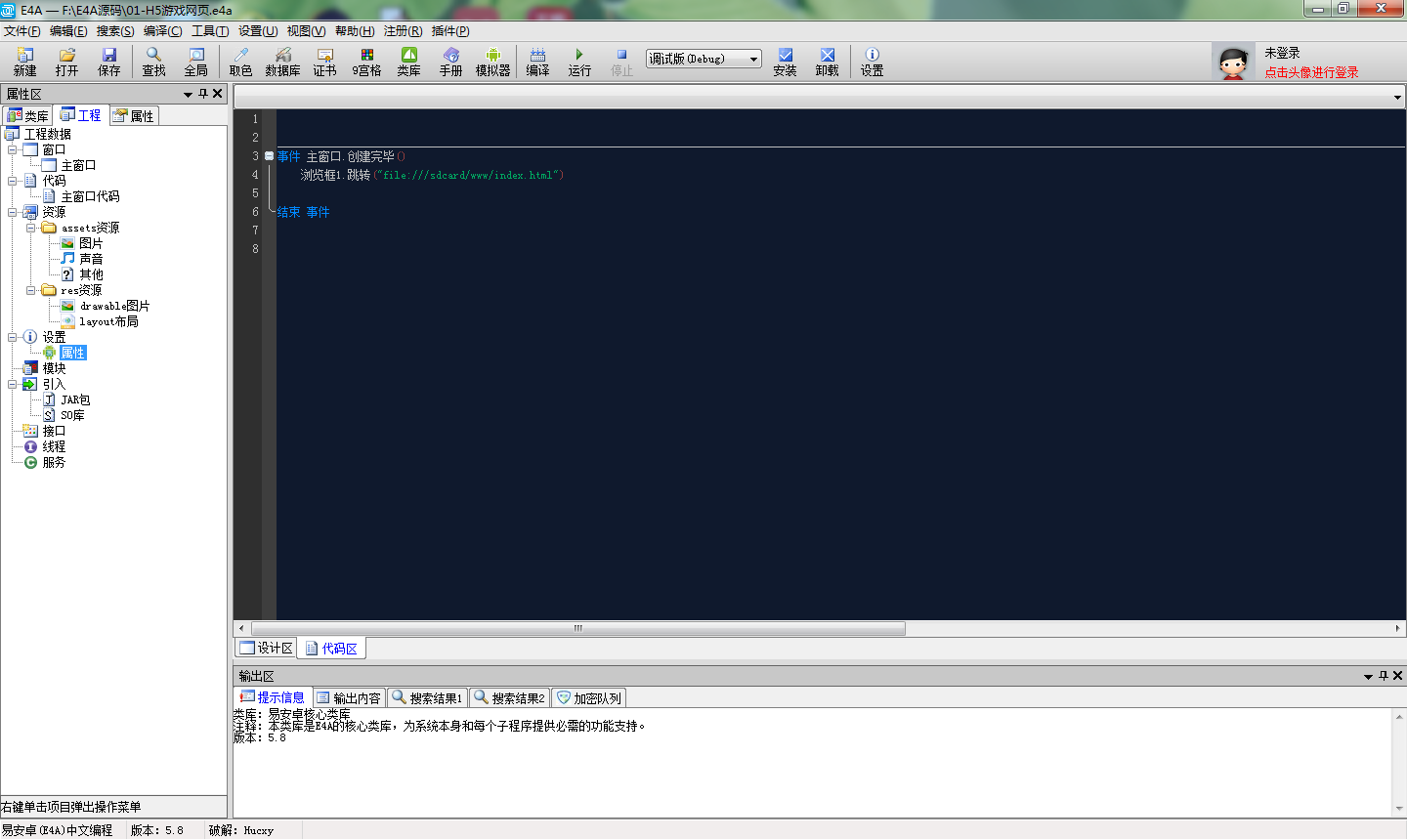The image size is (1407, 840).
Task: Open the 证书 certificate tool
Action: 324,62
